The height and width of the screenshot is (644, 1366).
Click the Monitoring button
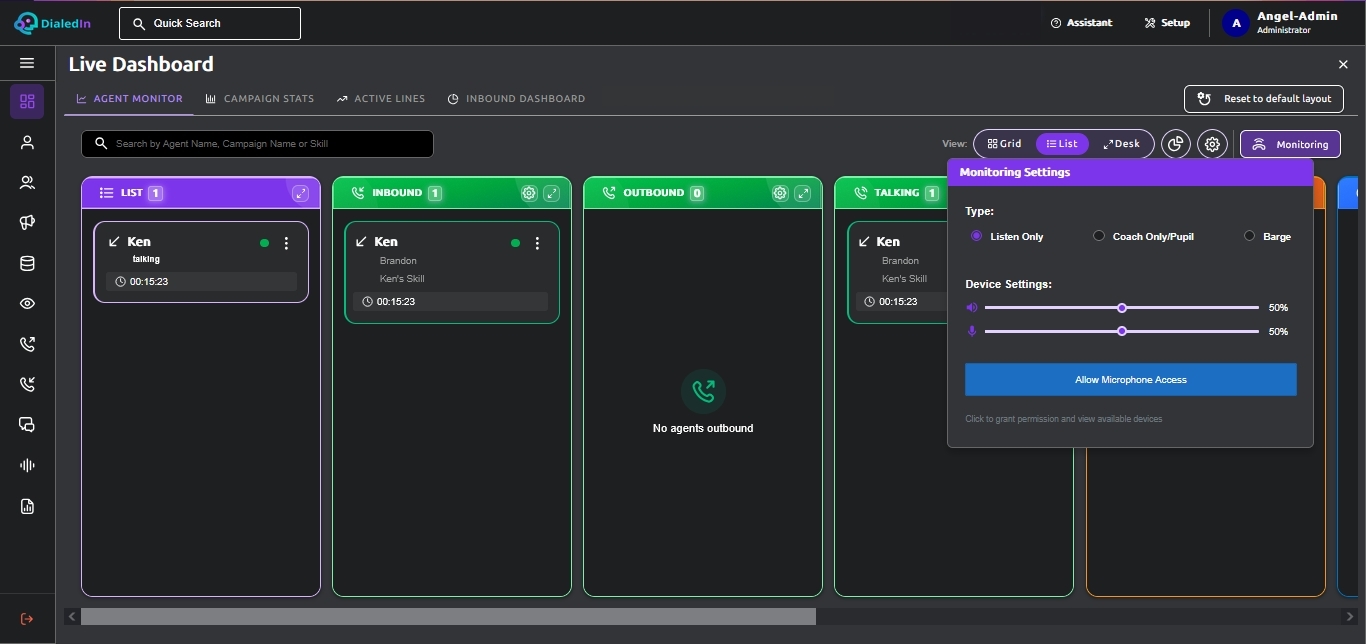1290,144
